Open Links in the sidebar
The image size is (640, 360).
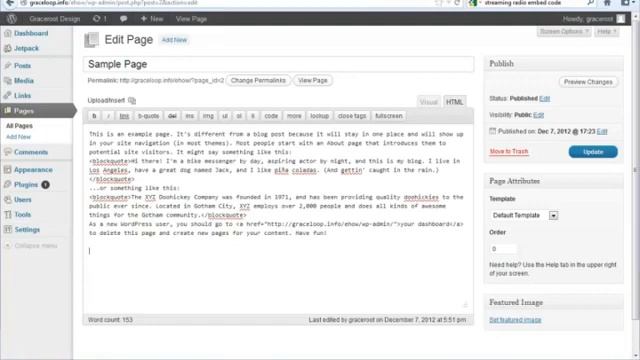(22, 96)
